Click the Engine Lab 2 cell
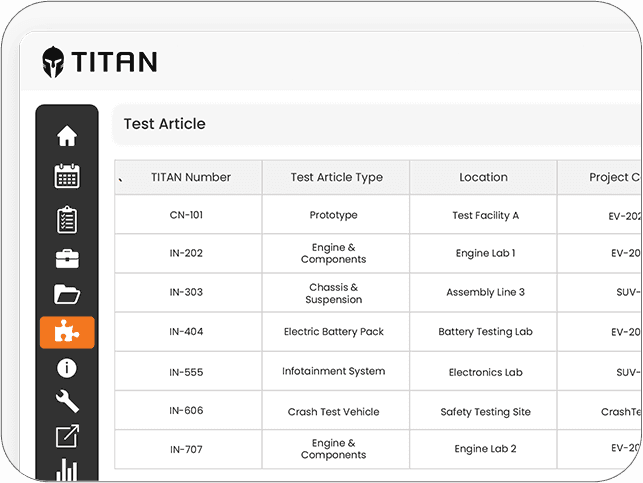This screenshot has width=643, height=483. (483, 449)
